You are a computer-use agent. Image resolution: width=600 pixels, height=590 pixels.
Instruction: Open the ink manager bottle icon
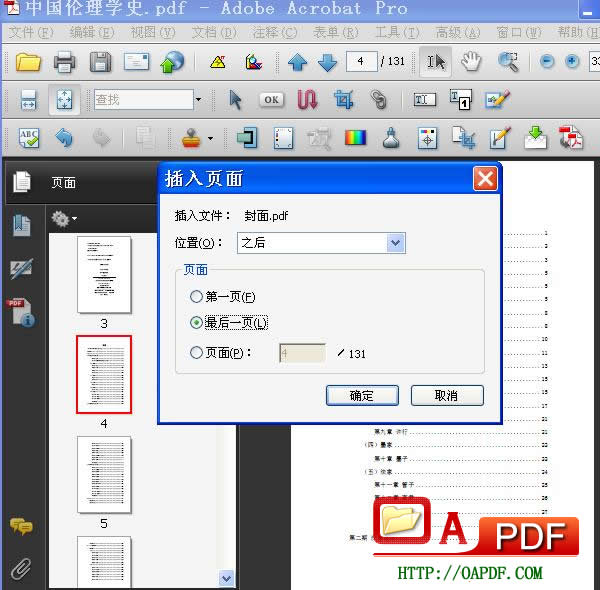391,138
